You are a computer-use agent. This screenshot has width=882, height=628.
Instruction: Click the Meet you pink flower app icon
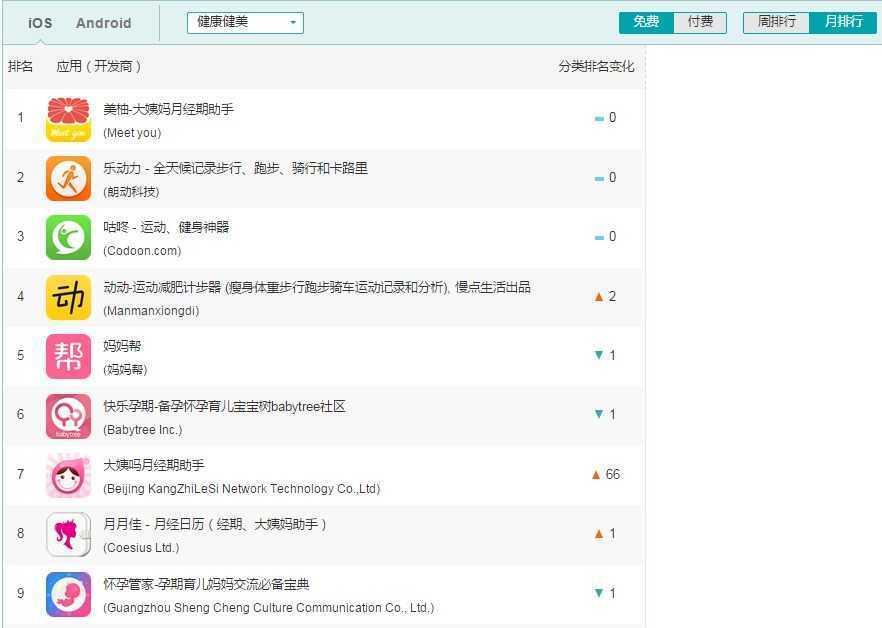tap(68, 120)
